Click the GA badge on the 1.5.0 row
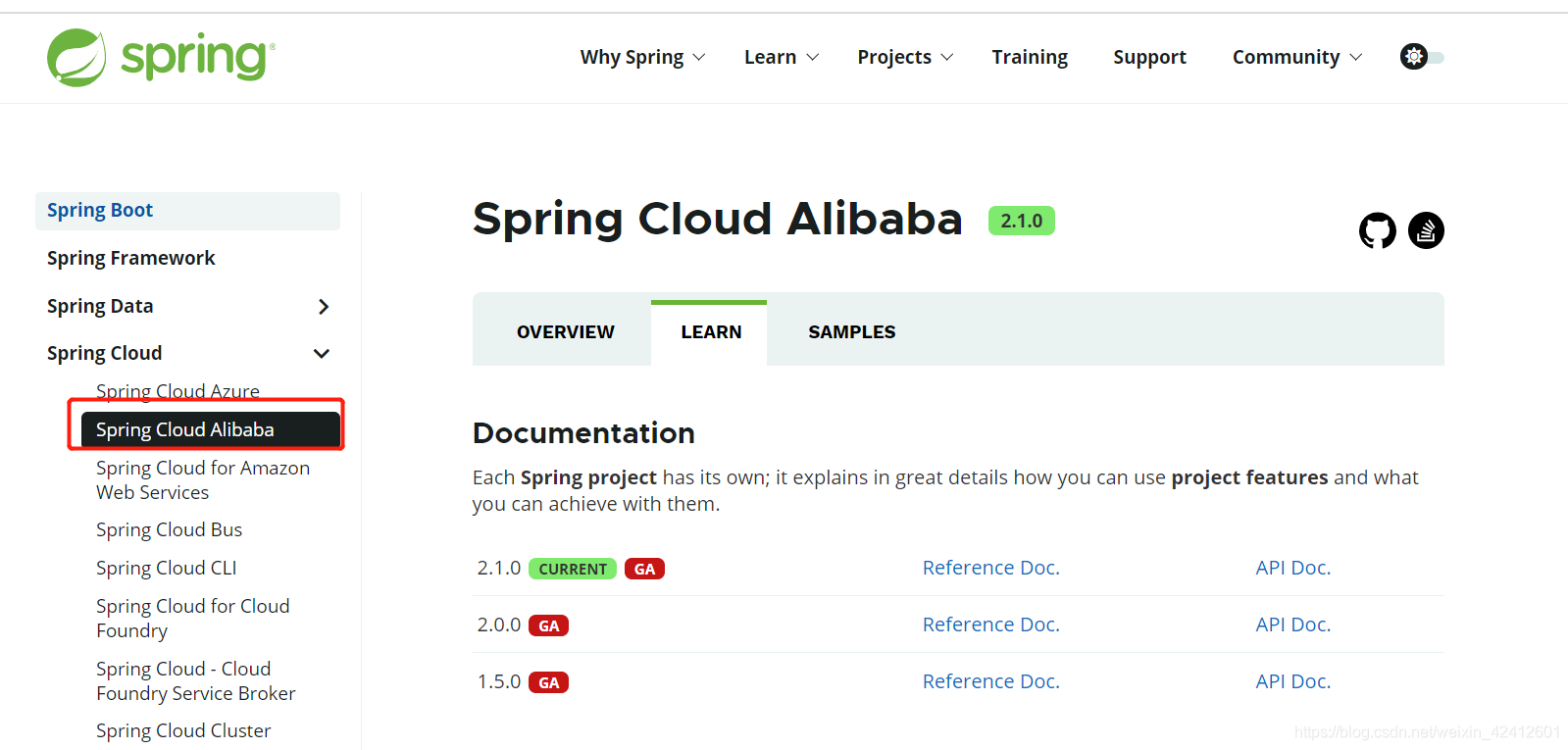Image resolution: width=1568 pixels, height=750 pixels. point(548,682)
